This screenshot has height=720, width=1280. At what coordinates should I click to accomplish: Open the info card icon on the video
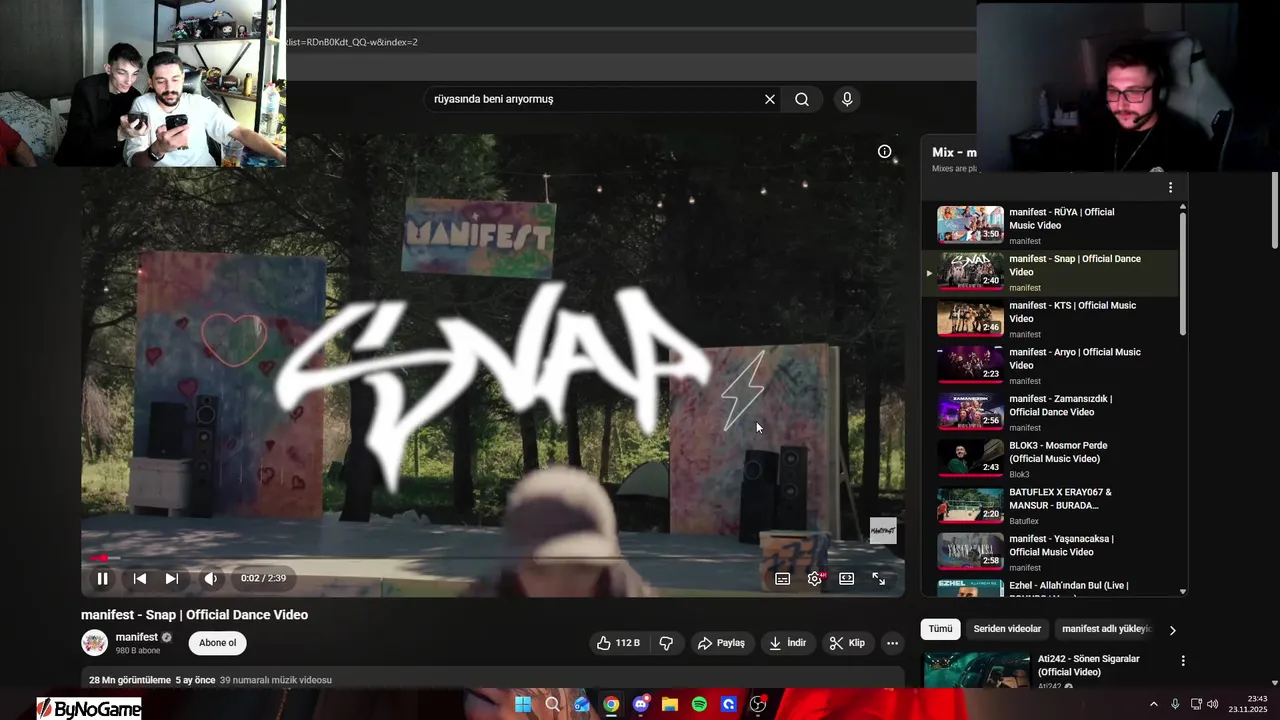click(x=885, y=152)
